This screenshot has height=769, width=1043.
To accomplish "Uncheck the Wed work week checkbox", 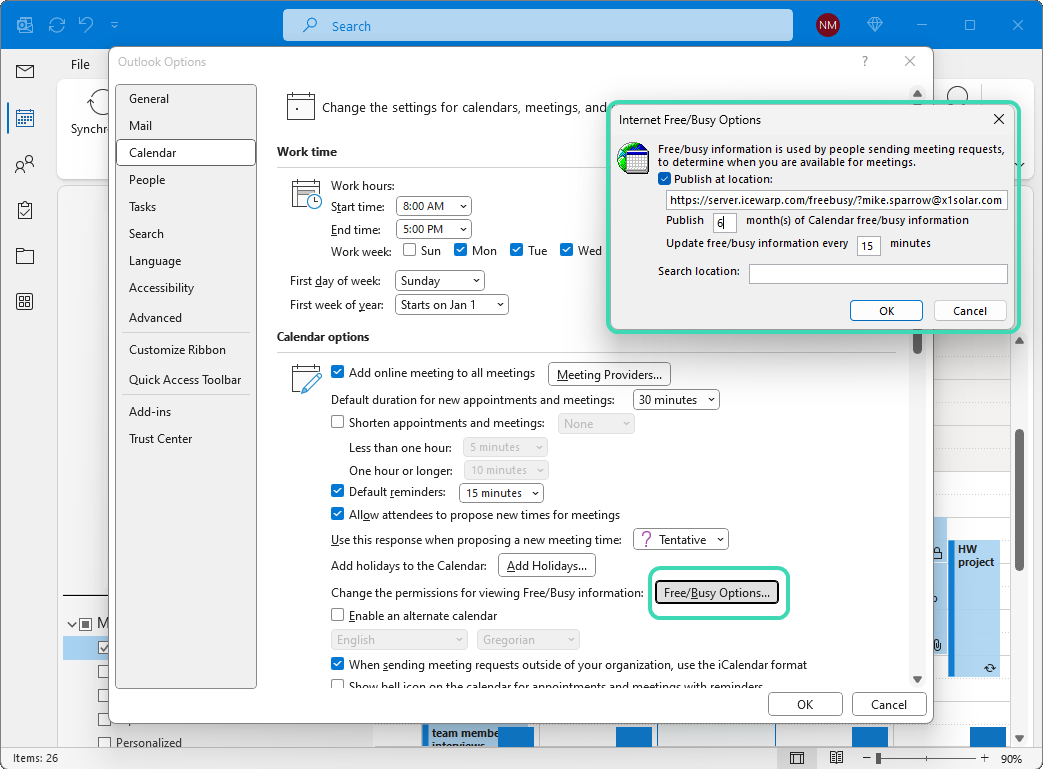I will [x=566, y=250].
